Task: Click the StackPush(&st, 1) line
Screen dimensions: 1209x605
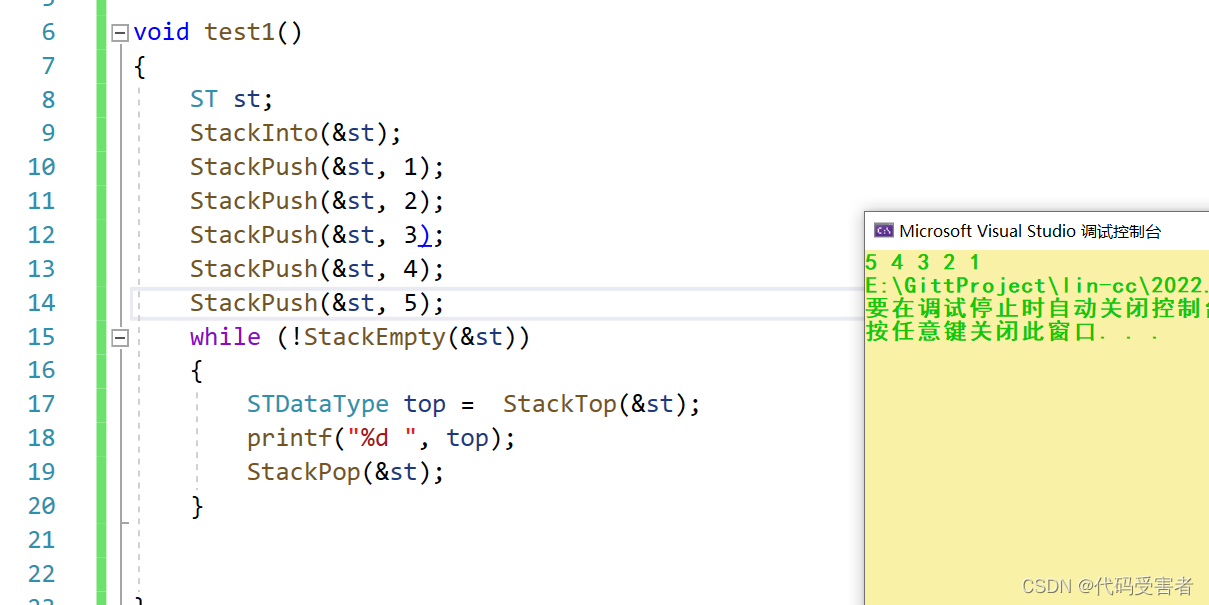Action: click(x=317, y=167)
